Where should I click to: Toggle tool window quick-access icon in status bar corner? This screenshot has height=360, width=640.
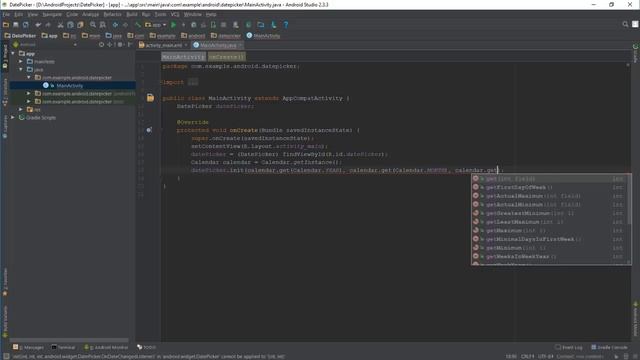click(6, 356)
